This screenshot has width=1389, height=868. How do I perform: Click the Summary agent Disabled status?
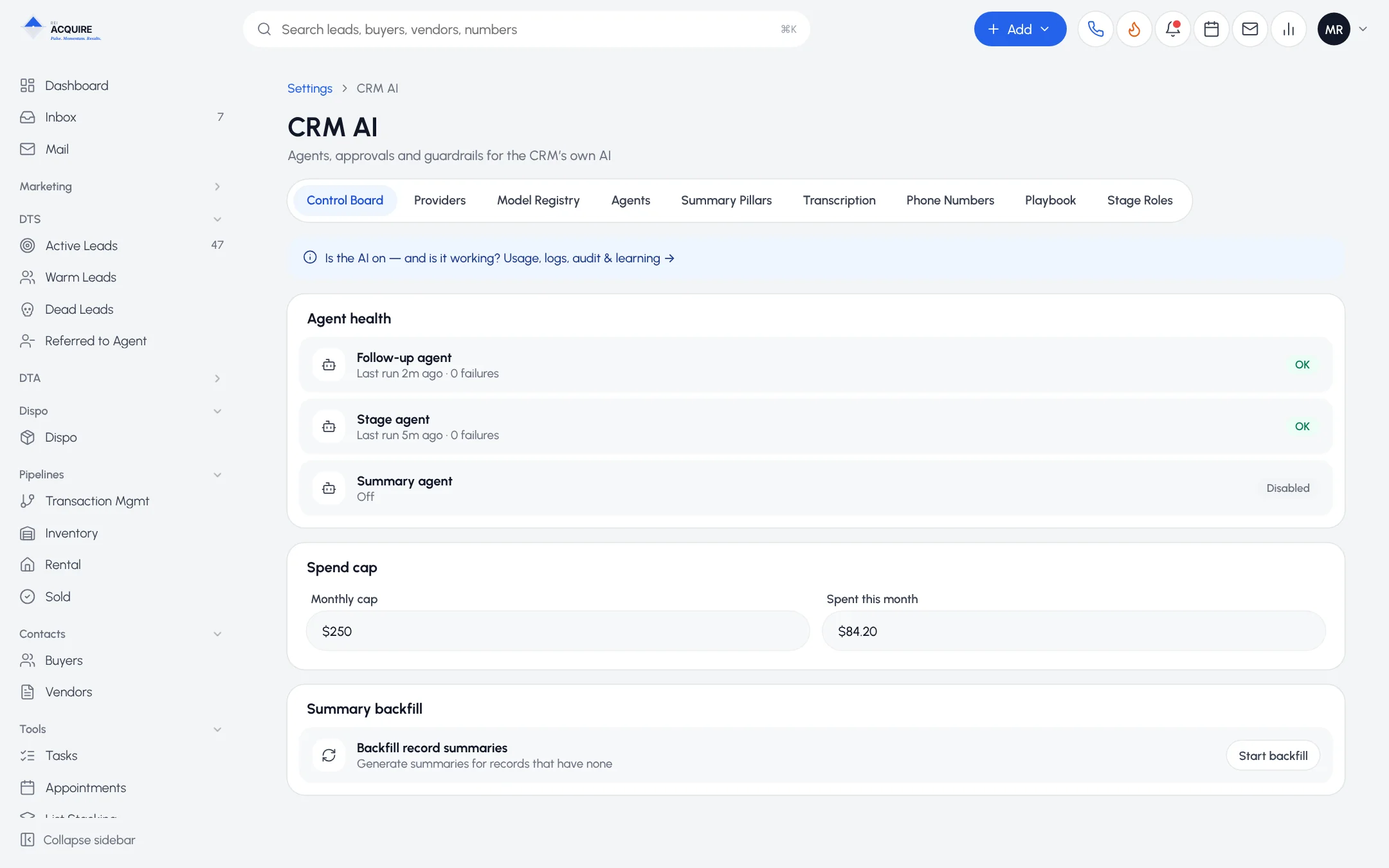(x=1287, y=488)
